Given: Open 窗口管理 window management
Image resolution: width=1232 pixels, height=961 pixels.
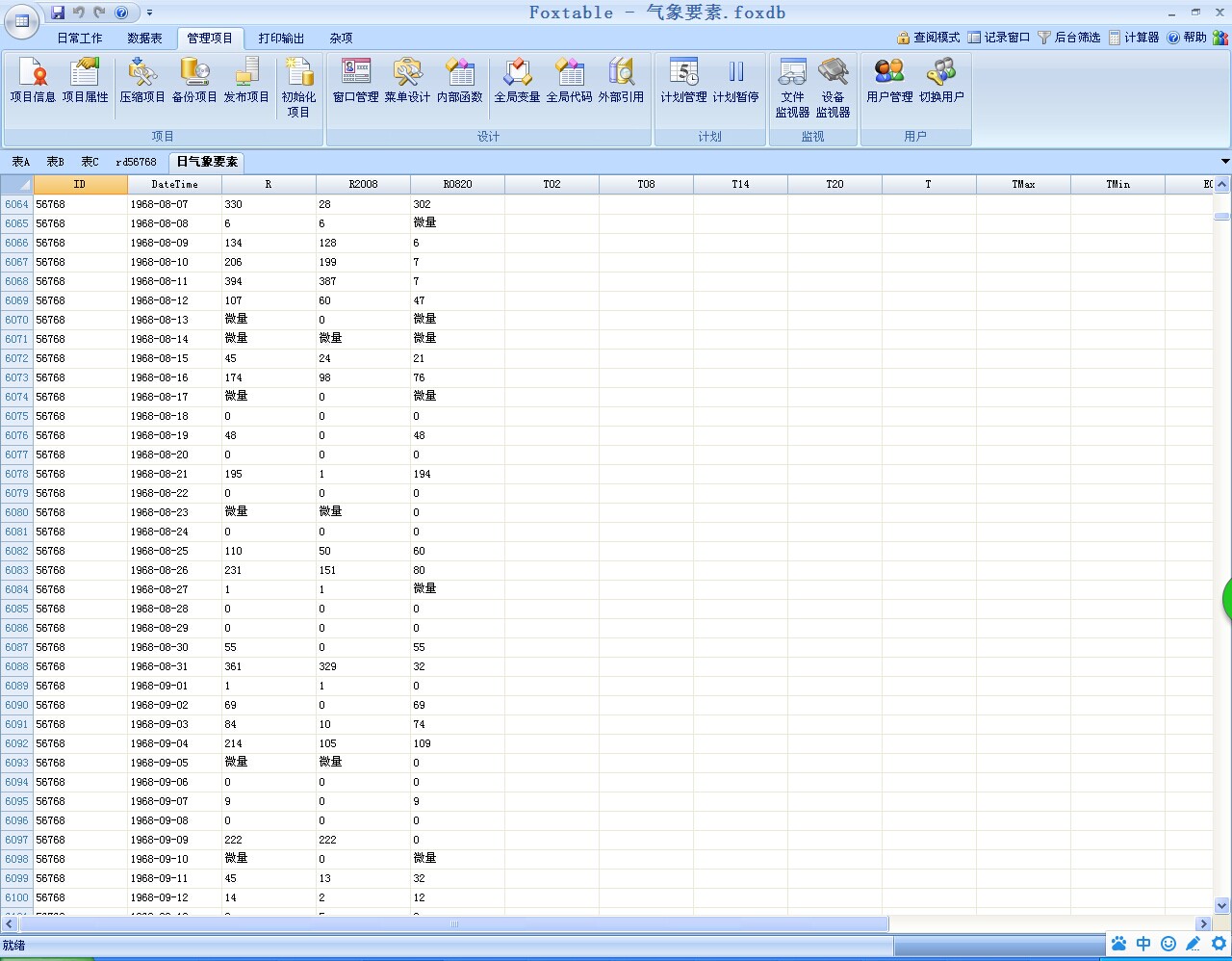Looking at the screenshot, I should coord(355,80).
